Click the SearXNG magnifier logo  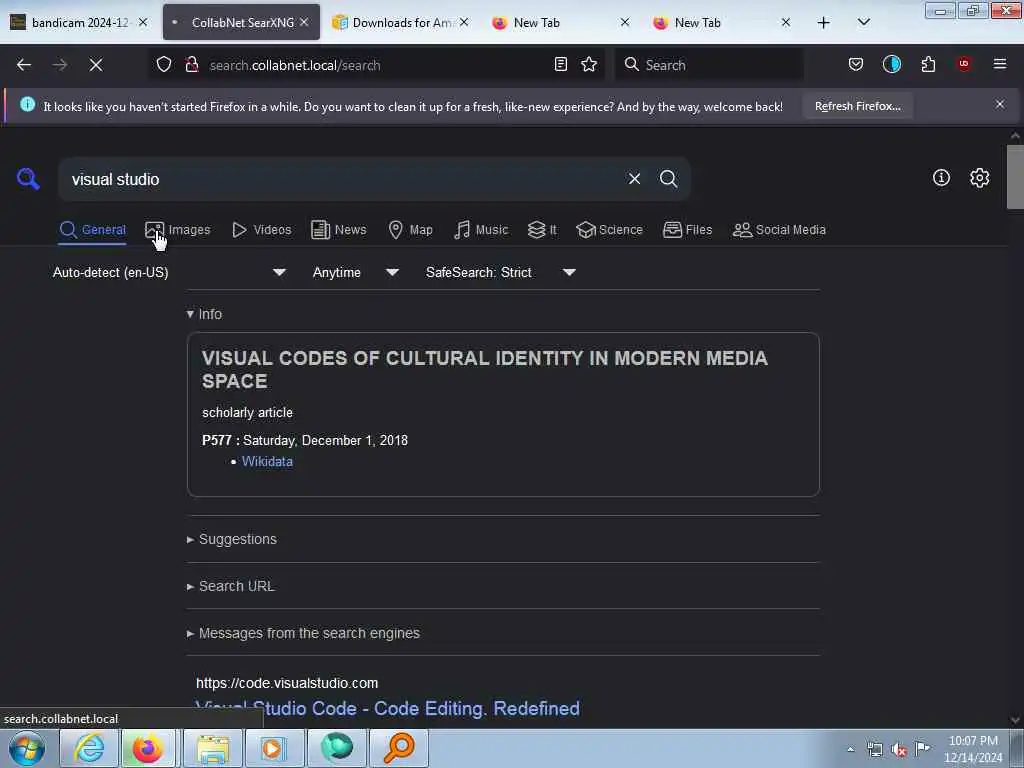click(28, 178)
